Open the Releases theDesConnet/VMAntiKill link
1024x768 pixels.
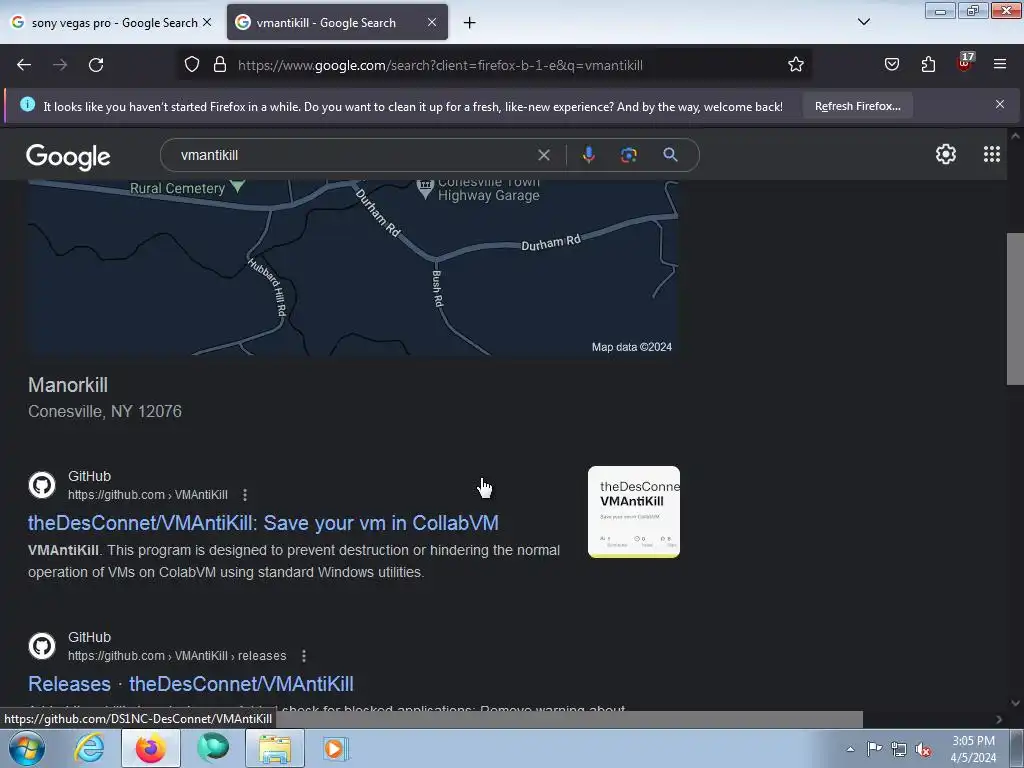(191, 684)
